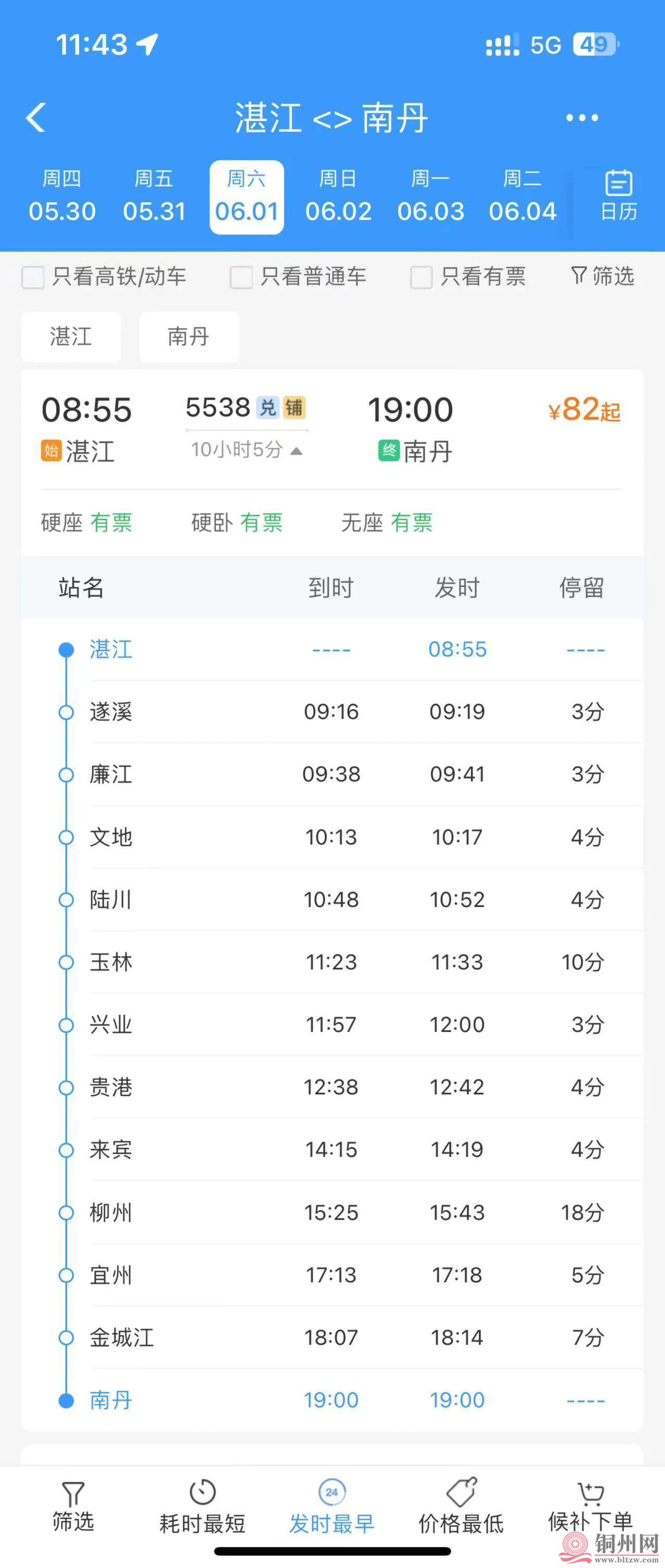
Task: Tap the 湛江 station filter button
Action: point(71,337)
